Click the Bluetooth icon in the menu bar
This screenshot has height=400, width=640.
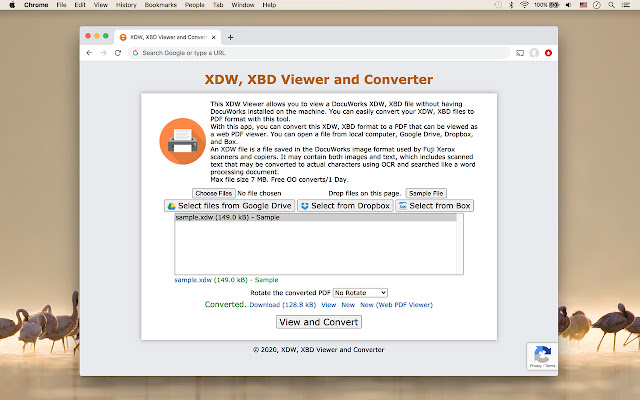click(511, 5)
